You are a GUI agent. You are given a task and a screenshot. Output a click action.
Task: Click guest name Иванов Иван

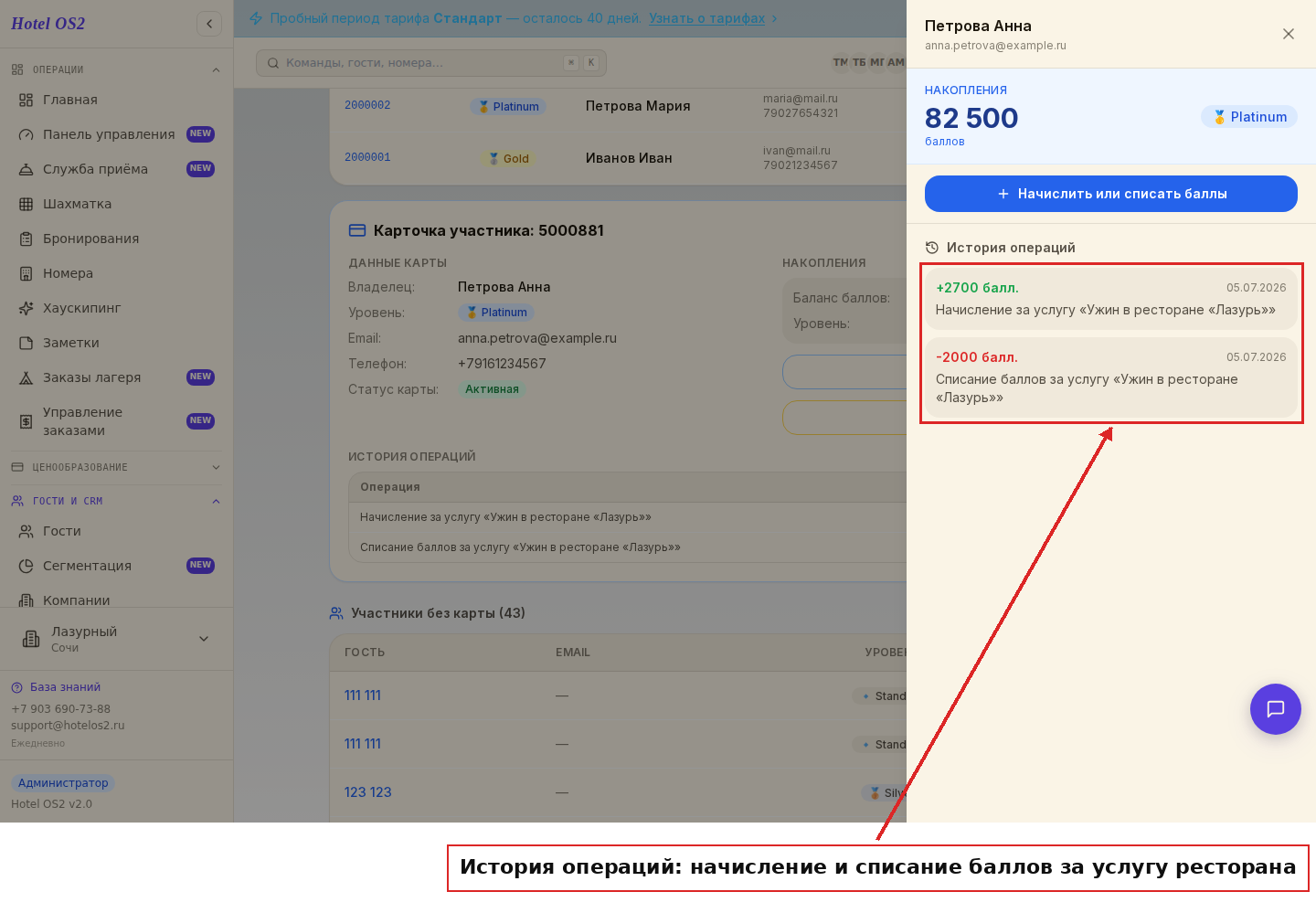(629, 158)
